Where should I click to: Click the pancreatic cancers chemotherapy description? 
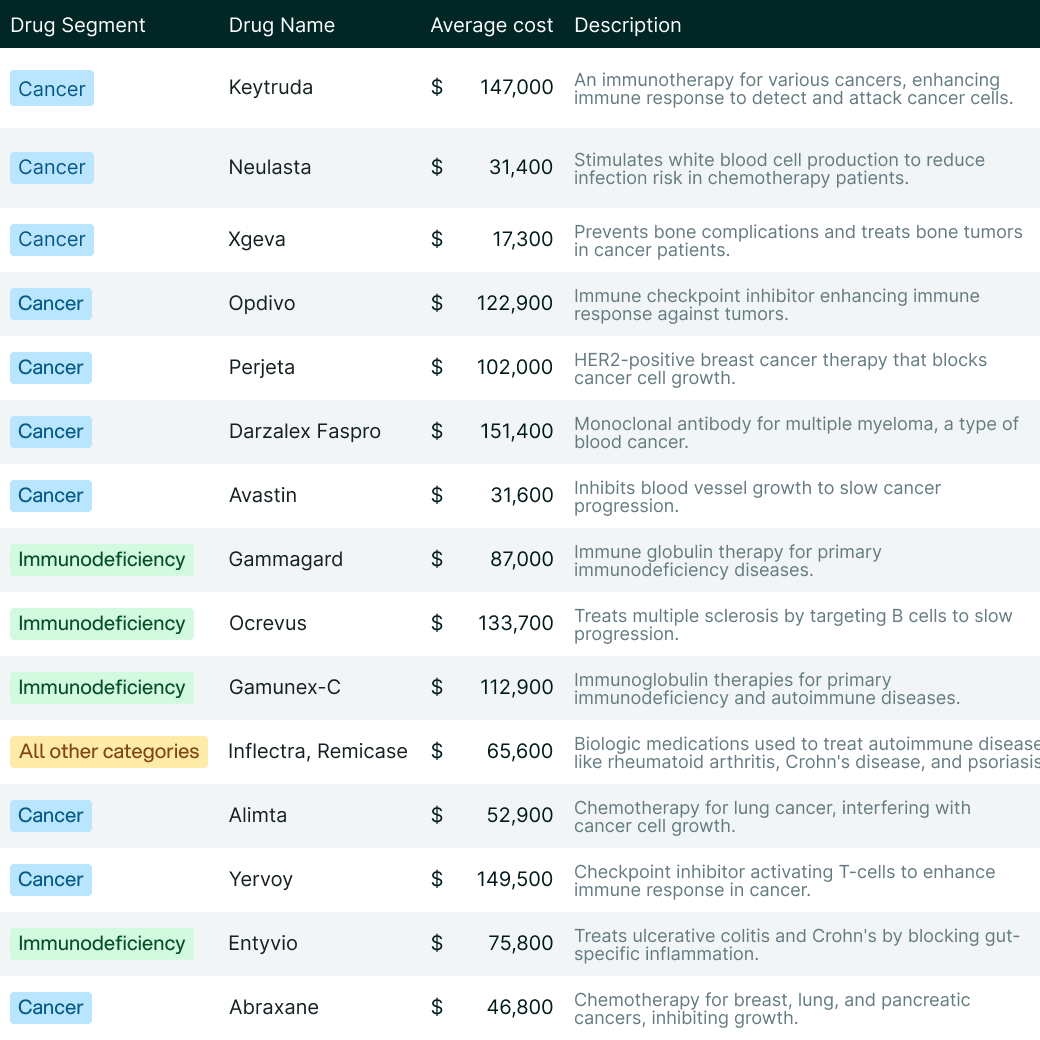(x=773, y=1009)
